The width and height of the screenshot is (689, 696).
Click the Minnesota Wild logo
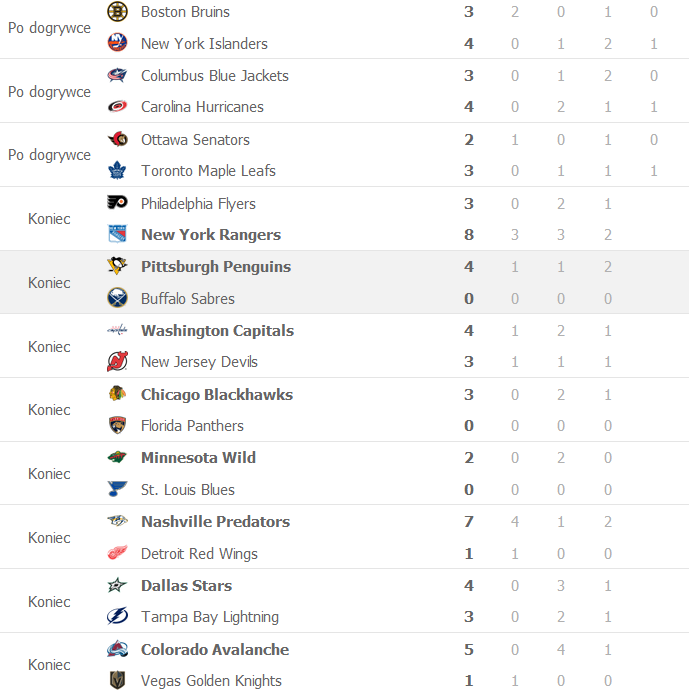coord(117,458)
